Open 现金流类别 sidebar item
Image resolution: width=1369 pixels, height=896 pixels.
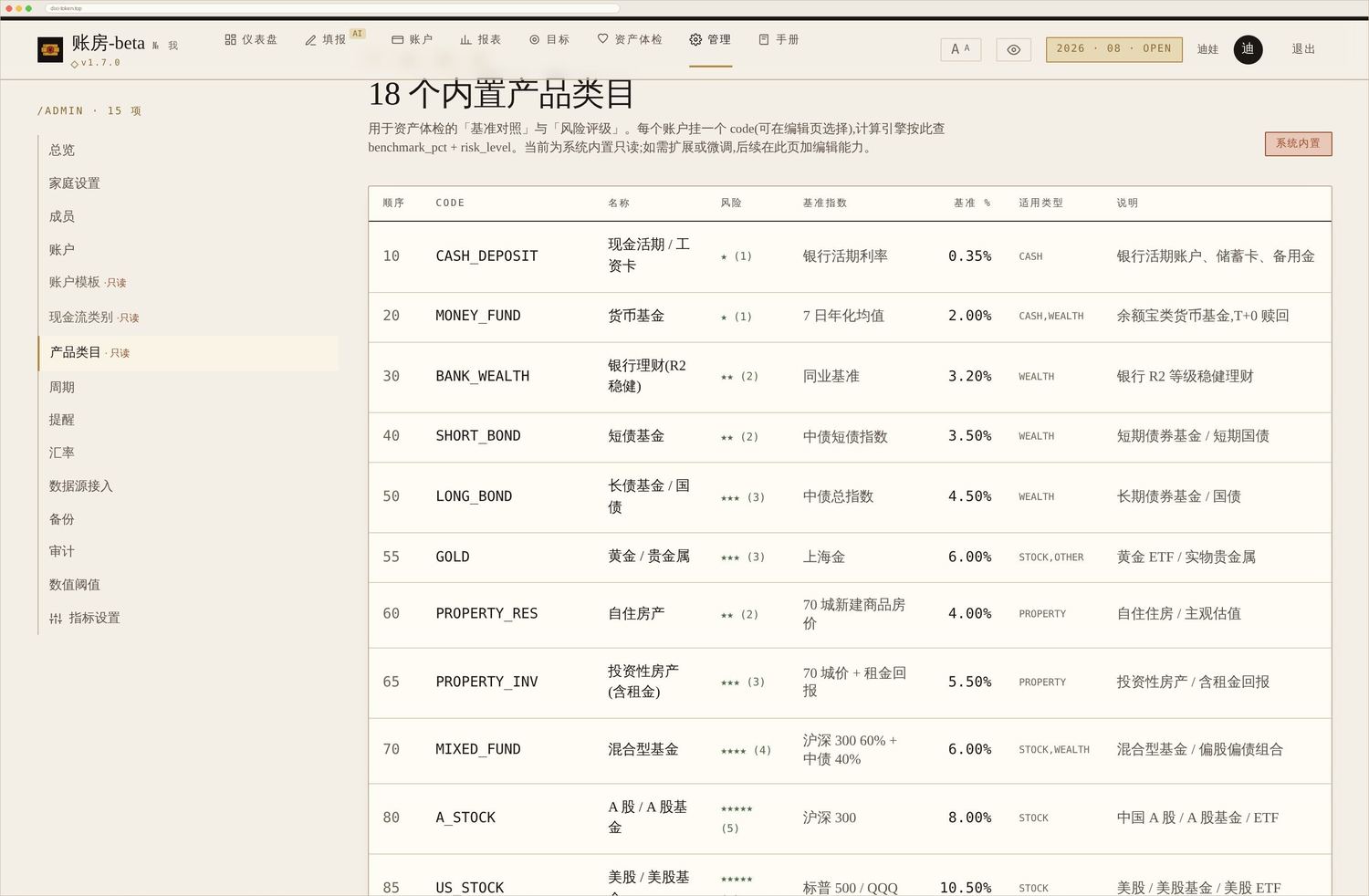(x=94, y=317)
